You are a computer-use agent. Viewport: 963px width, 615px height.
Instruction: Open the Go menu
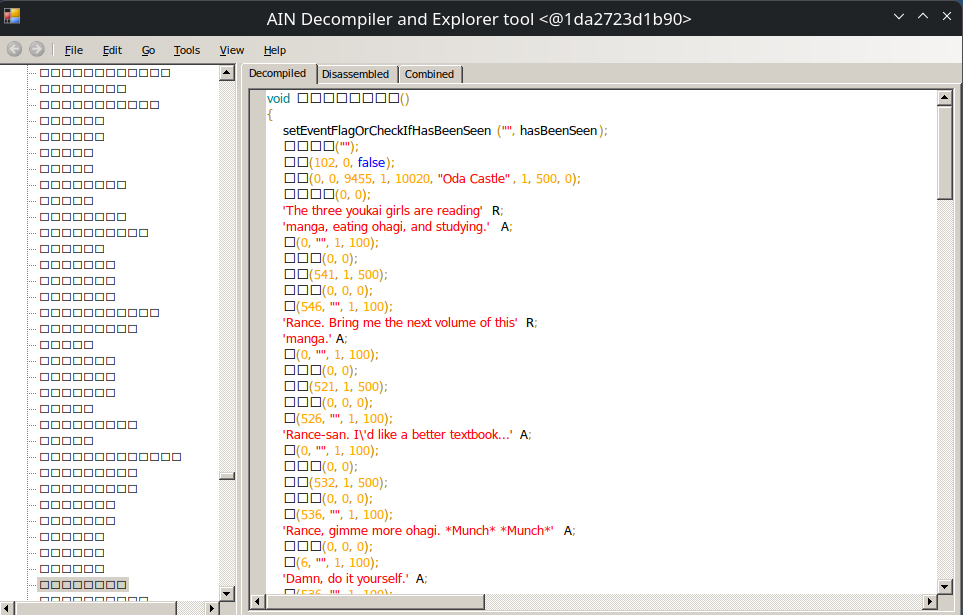pyautogui.click(x=148, y=50)
